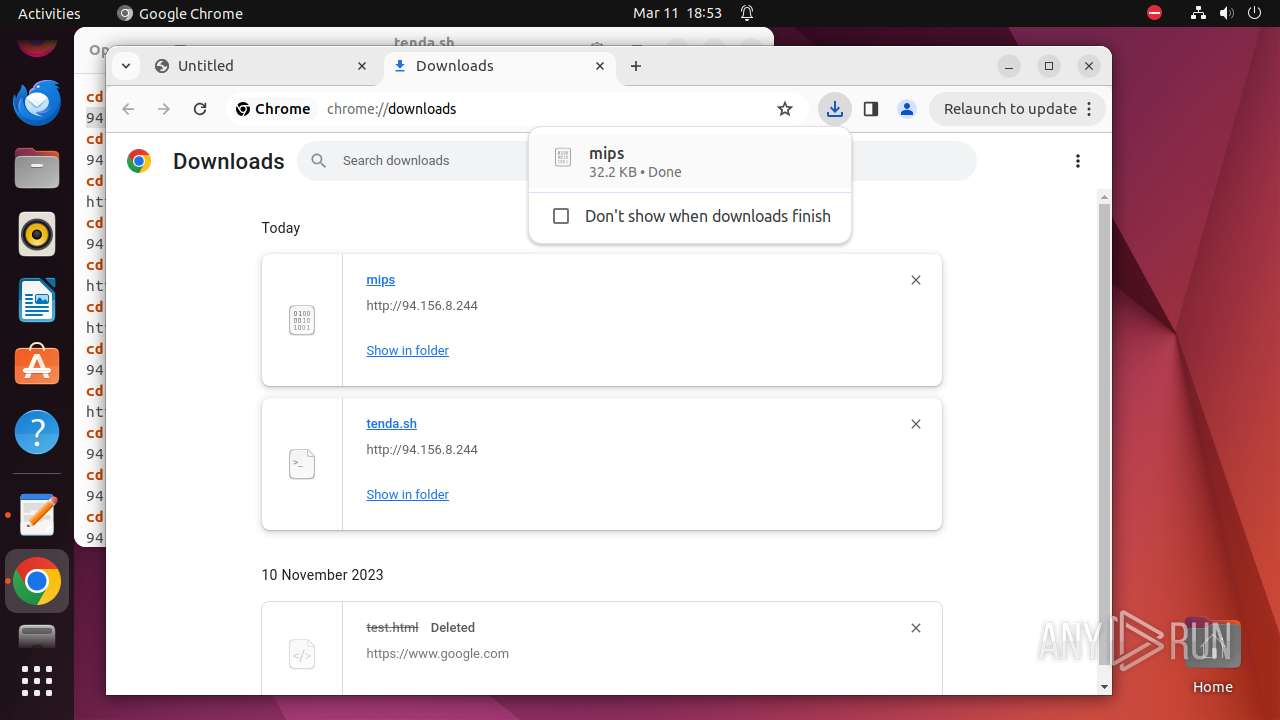
Task: Remove mips from the downloads list
Action: click(916, 280)
